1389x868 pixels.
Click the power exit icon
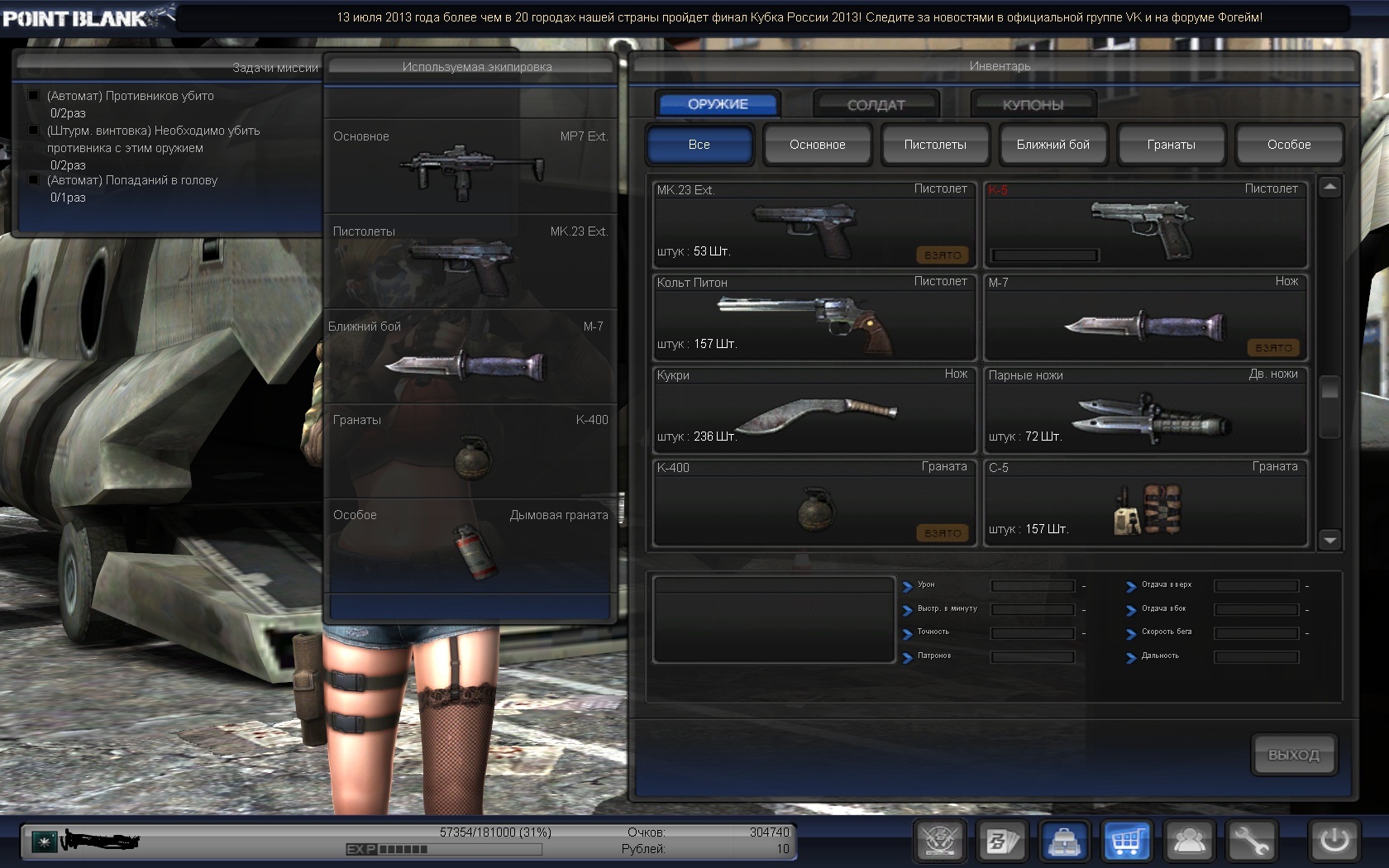(x=1334, y=842)
